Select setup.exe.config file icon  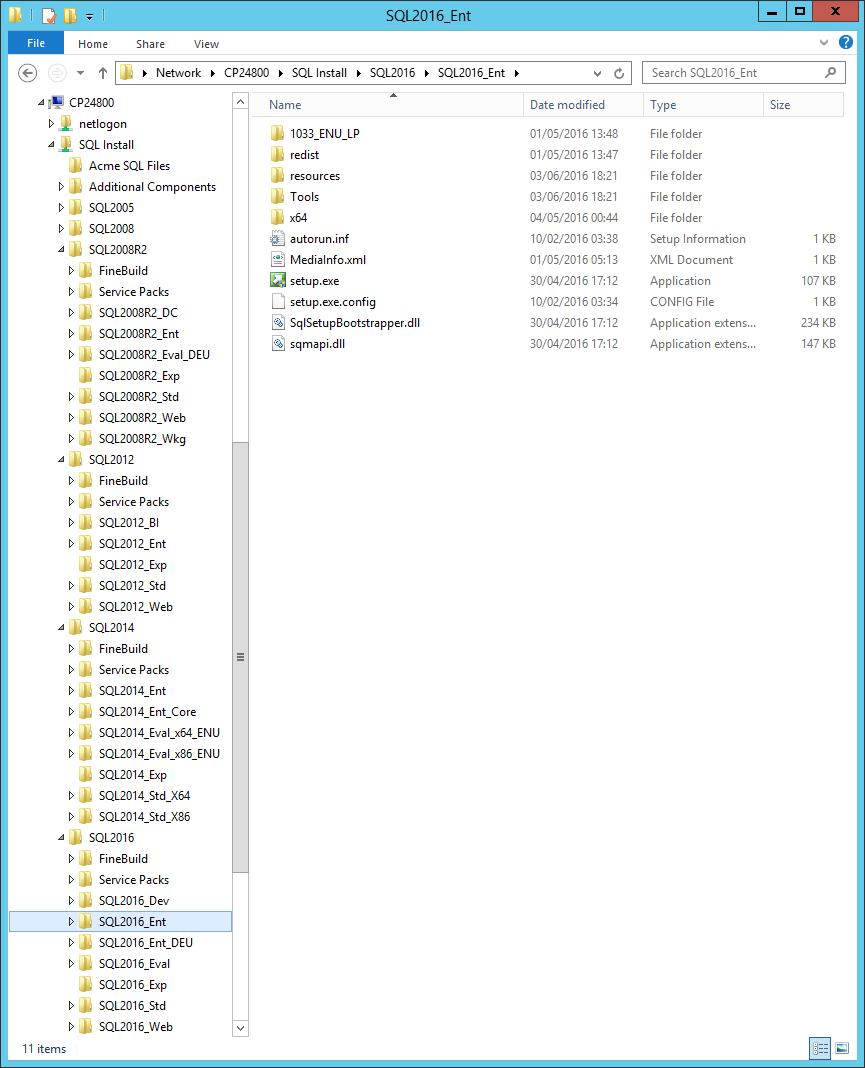tap(278, 301)
